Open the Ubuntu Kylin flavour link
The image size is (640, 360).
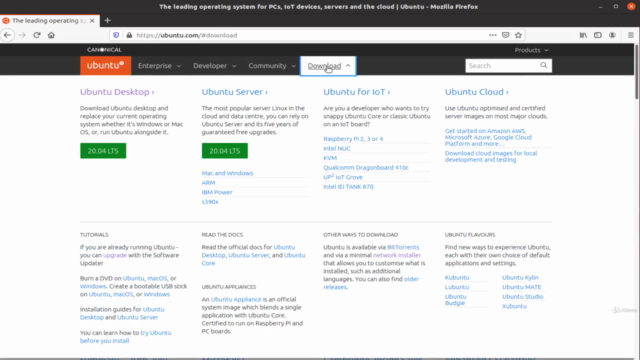pyautogui.click(x=520, y=278)
